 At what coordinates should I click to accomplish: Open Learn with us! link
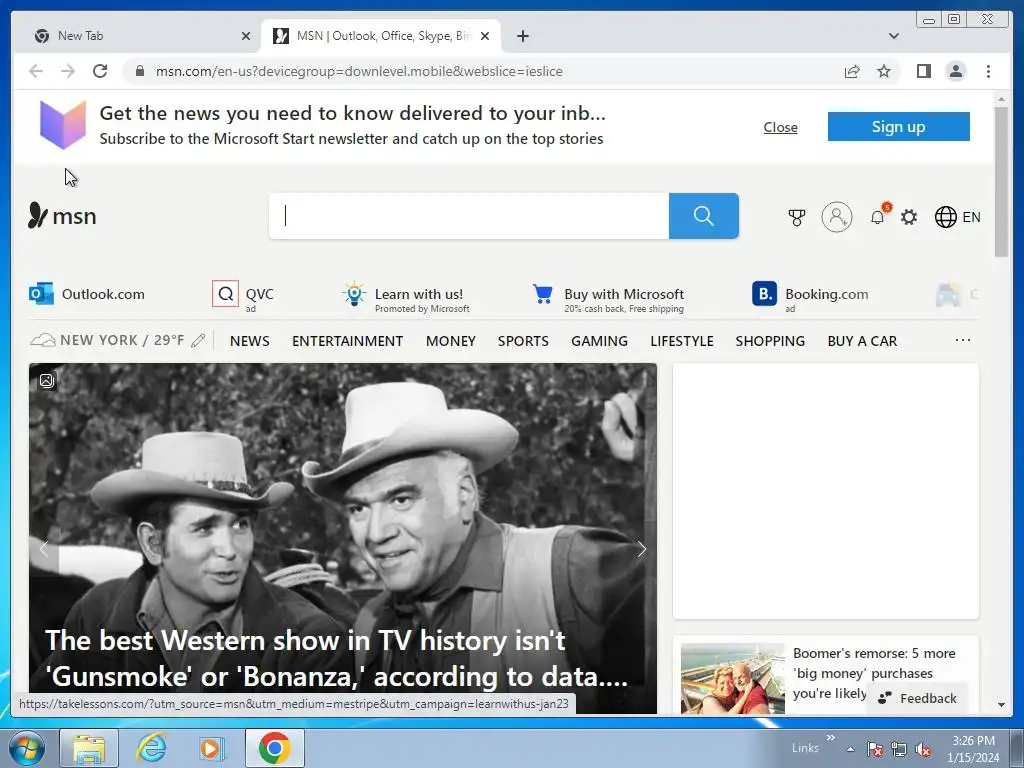pyautogui.click(x=406, y=297)
